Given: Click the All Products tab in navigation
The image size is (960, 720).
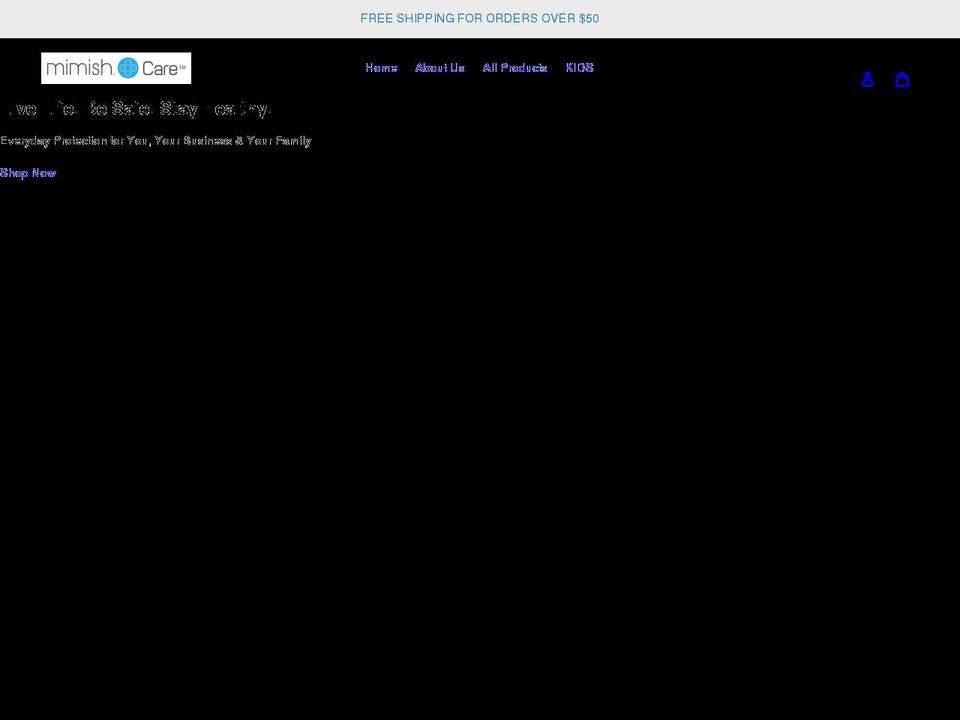Looking at the screenshot, I should [x=515, y=67].
